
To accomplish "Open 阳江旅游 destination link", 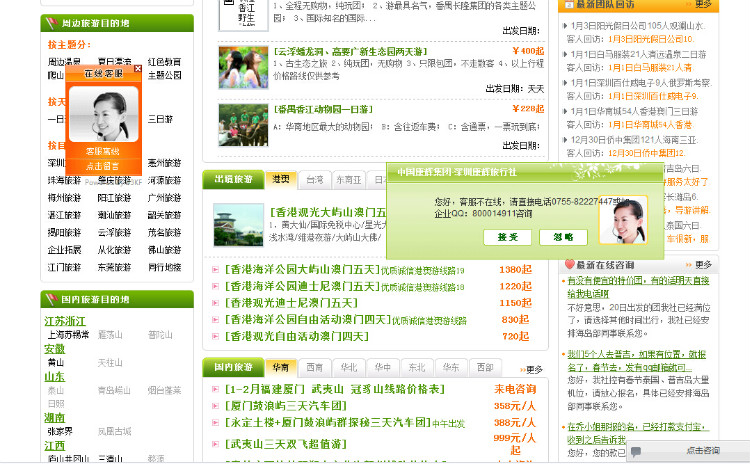I will pyautogui.click(x=114, y=198).
